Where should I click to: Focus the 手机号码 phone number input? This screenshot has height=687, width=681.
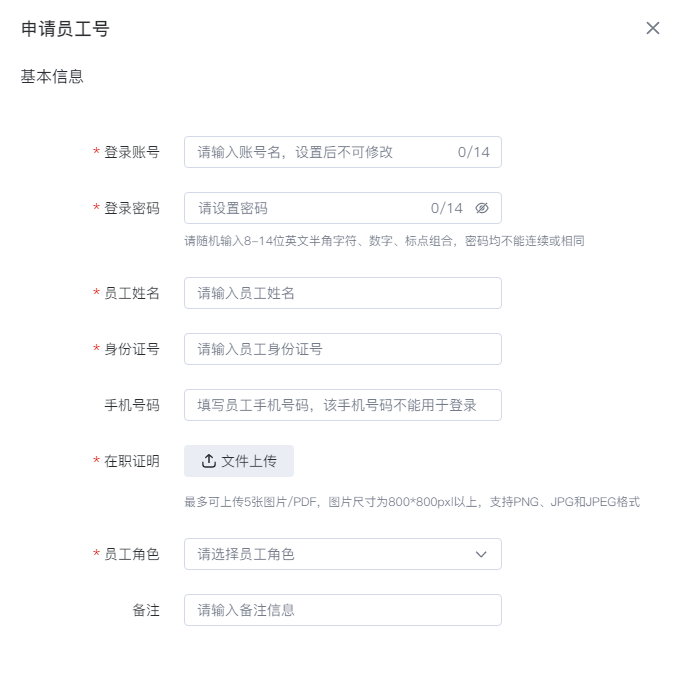coord(343,405)
